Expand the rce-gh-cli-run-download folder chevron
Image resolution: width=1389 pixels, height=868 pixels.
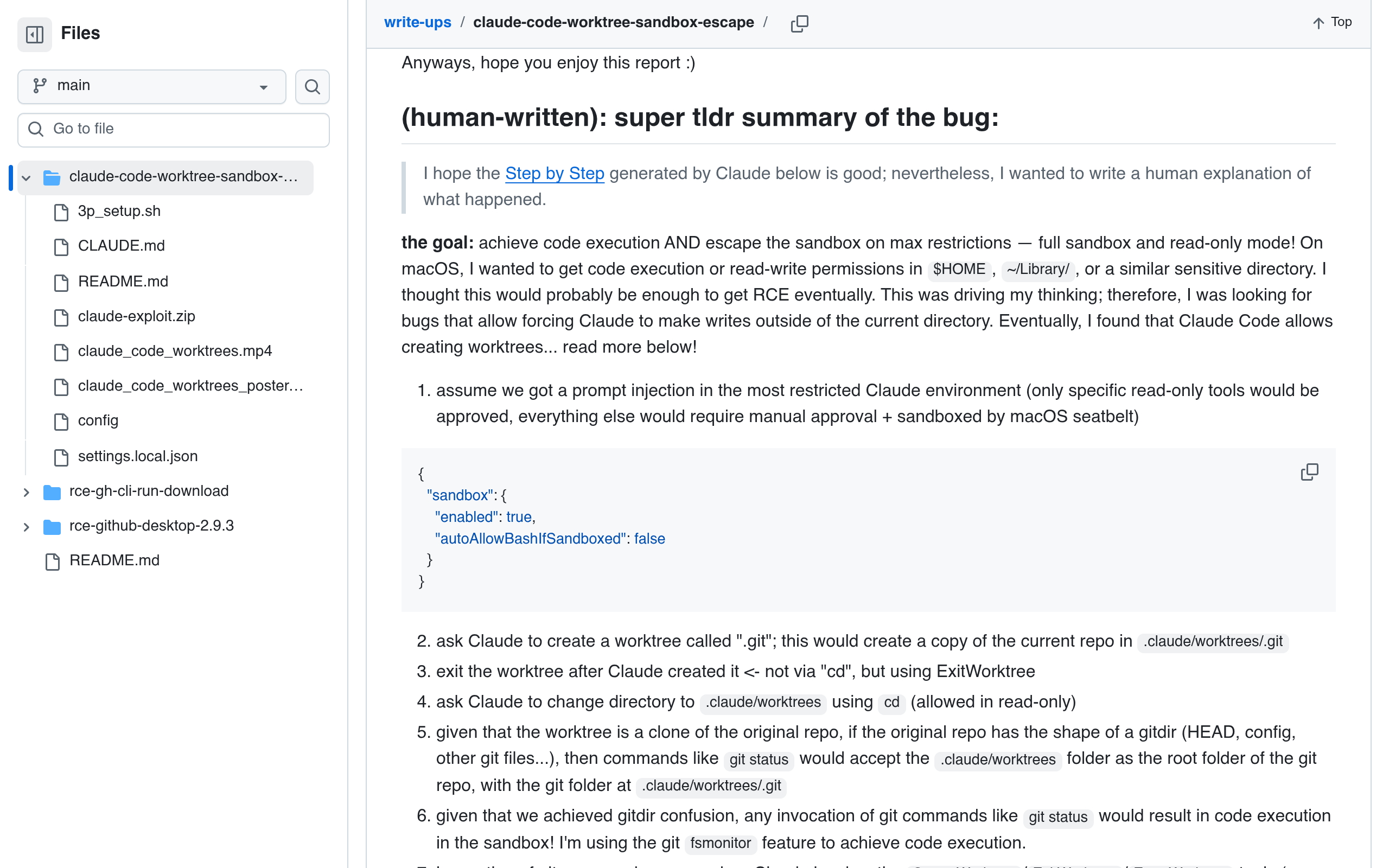(26, 492)
